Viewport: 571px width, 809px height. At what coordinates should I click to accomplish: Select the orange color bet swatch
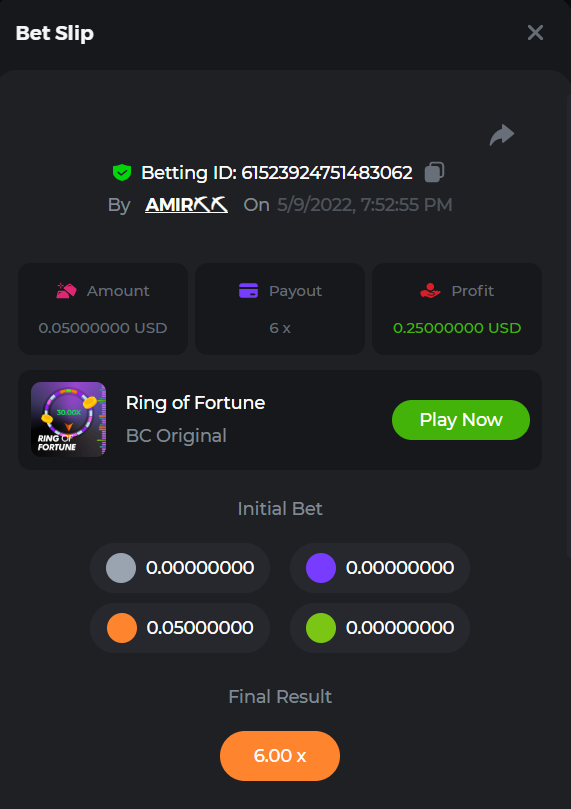click(122, 628)
